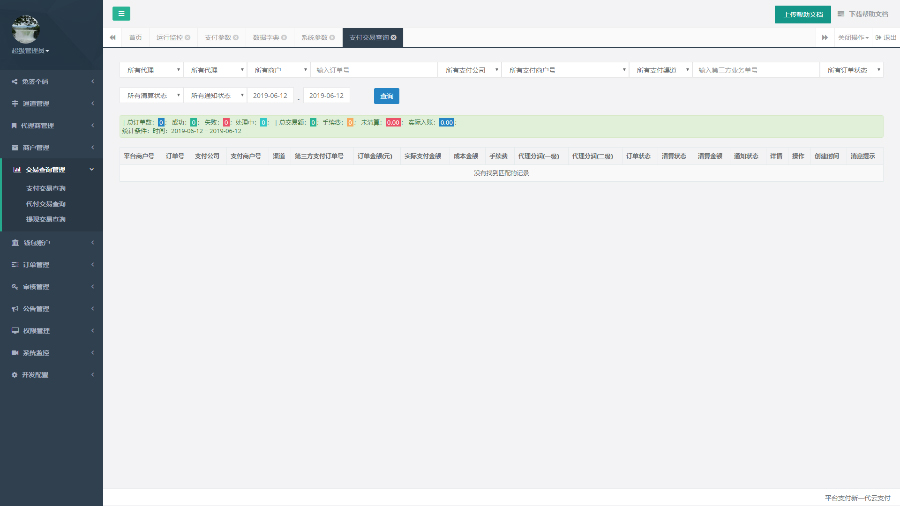Click the bar chart icon beside 交易查询管理

(x=17, y=170)
